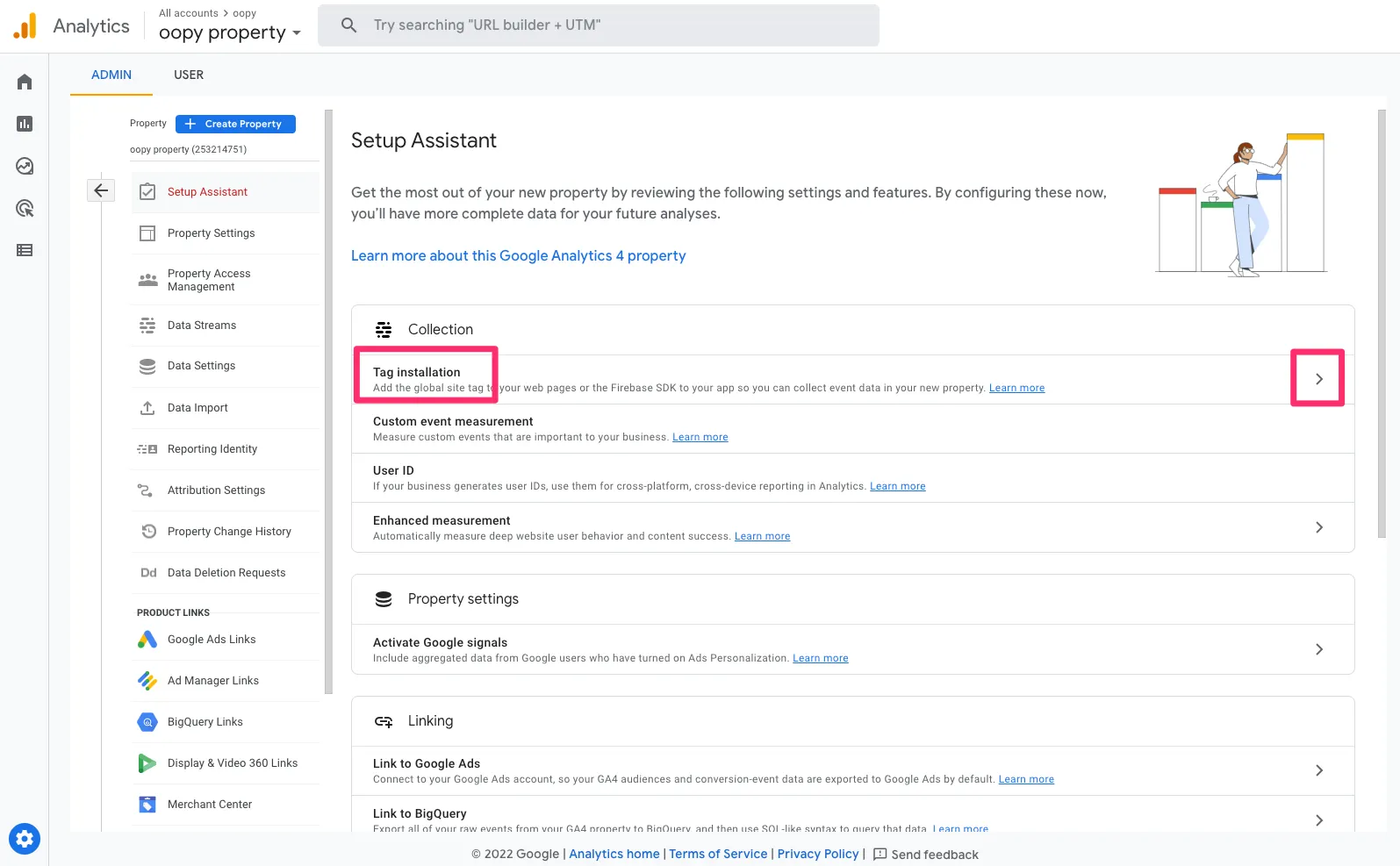Open the Reports bar-chart icon
Image resolution: width=1400 pixels, height=866 pixels.
[25, 124]
